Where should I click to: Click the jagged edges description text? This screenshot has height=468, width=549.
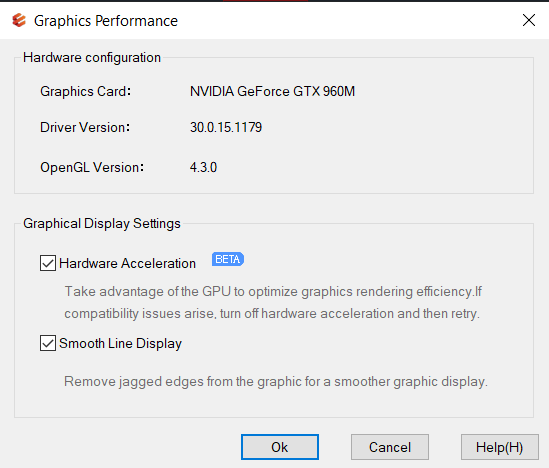[276, 382]
